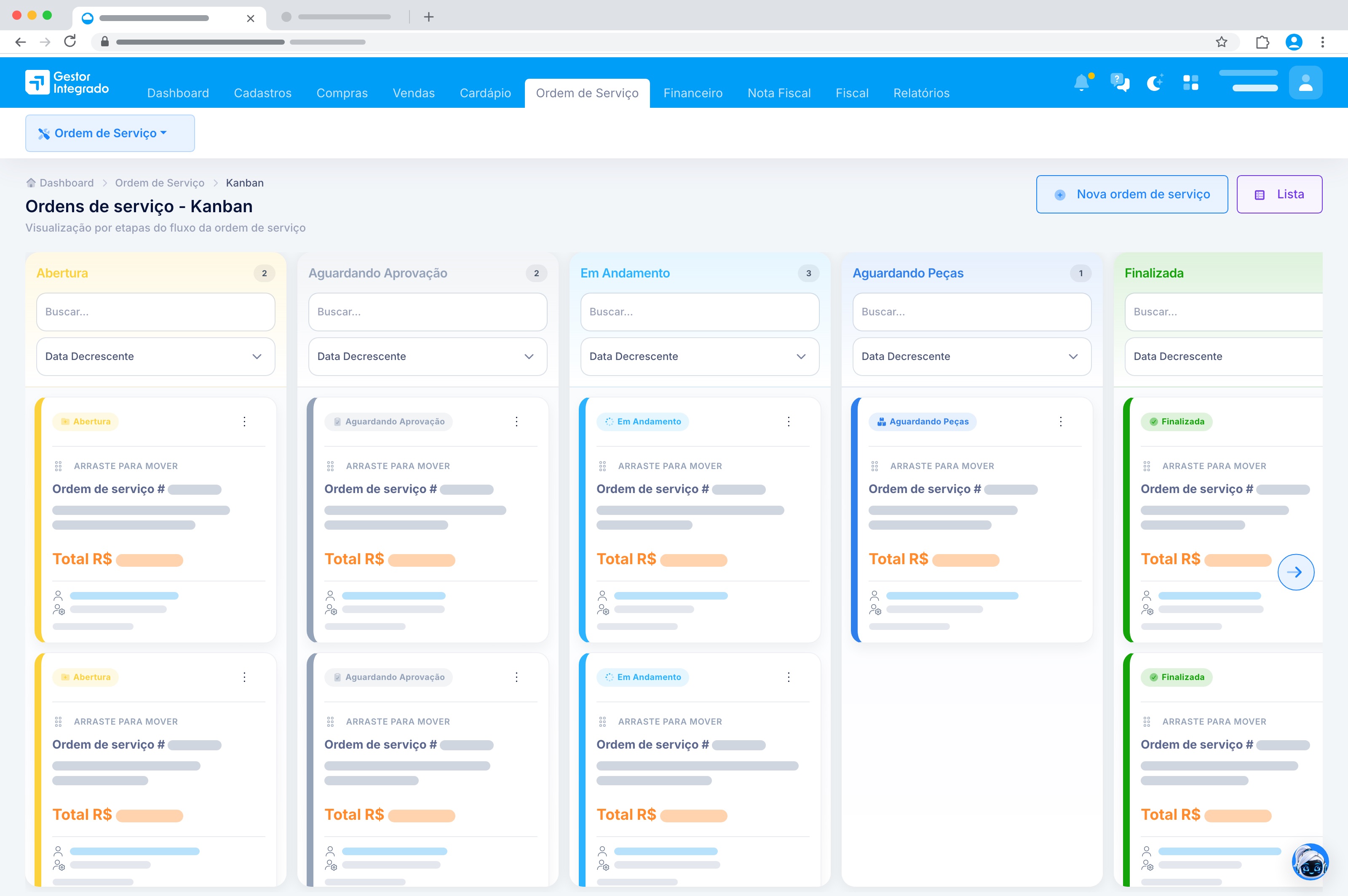Open the Cardápio menu tab

point(485,93)
